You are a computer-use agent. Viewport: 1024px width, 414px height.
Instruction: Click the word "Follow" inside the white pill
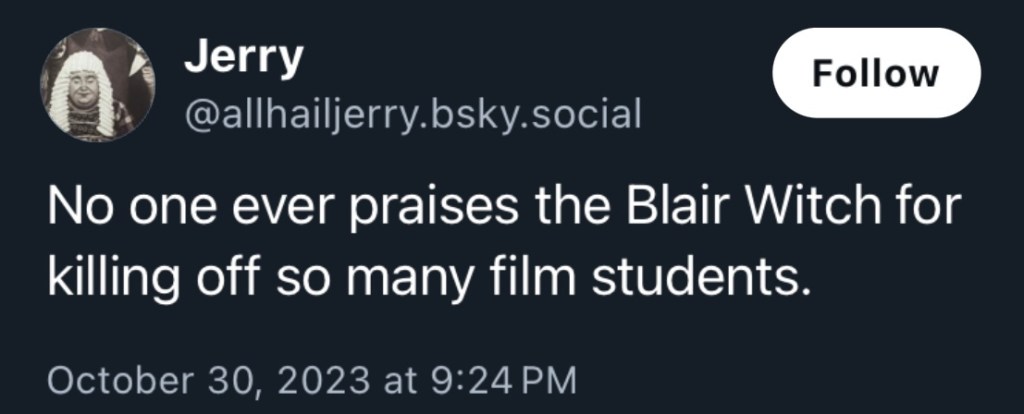coord(876,74)
